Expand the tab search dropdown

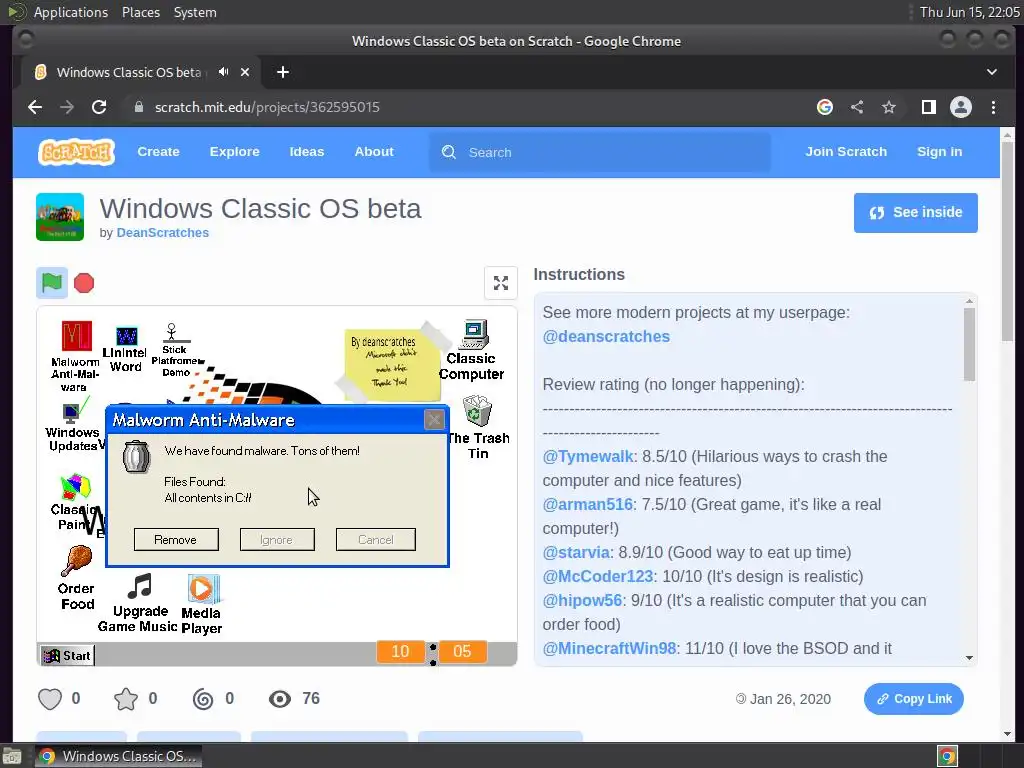pyautogui.click(x=992, y=72)
